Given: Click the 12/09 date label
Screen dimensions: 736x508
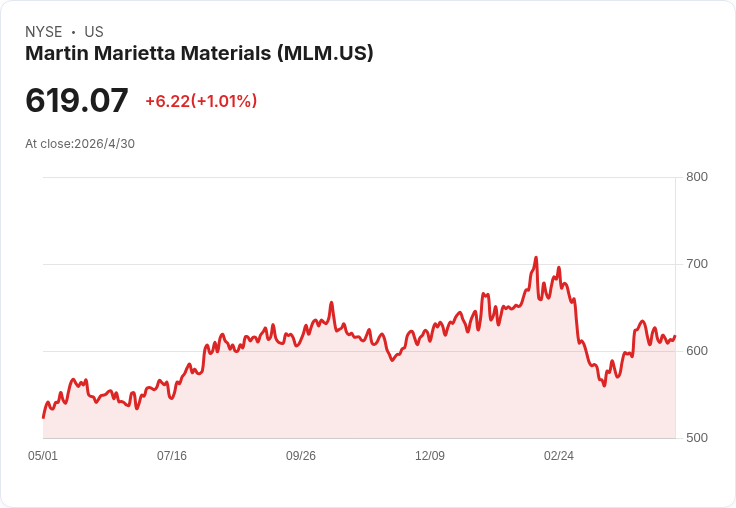Looking at the screenshot, I should click(430, 456).
